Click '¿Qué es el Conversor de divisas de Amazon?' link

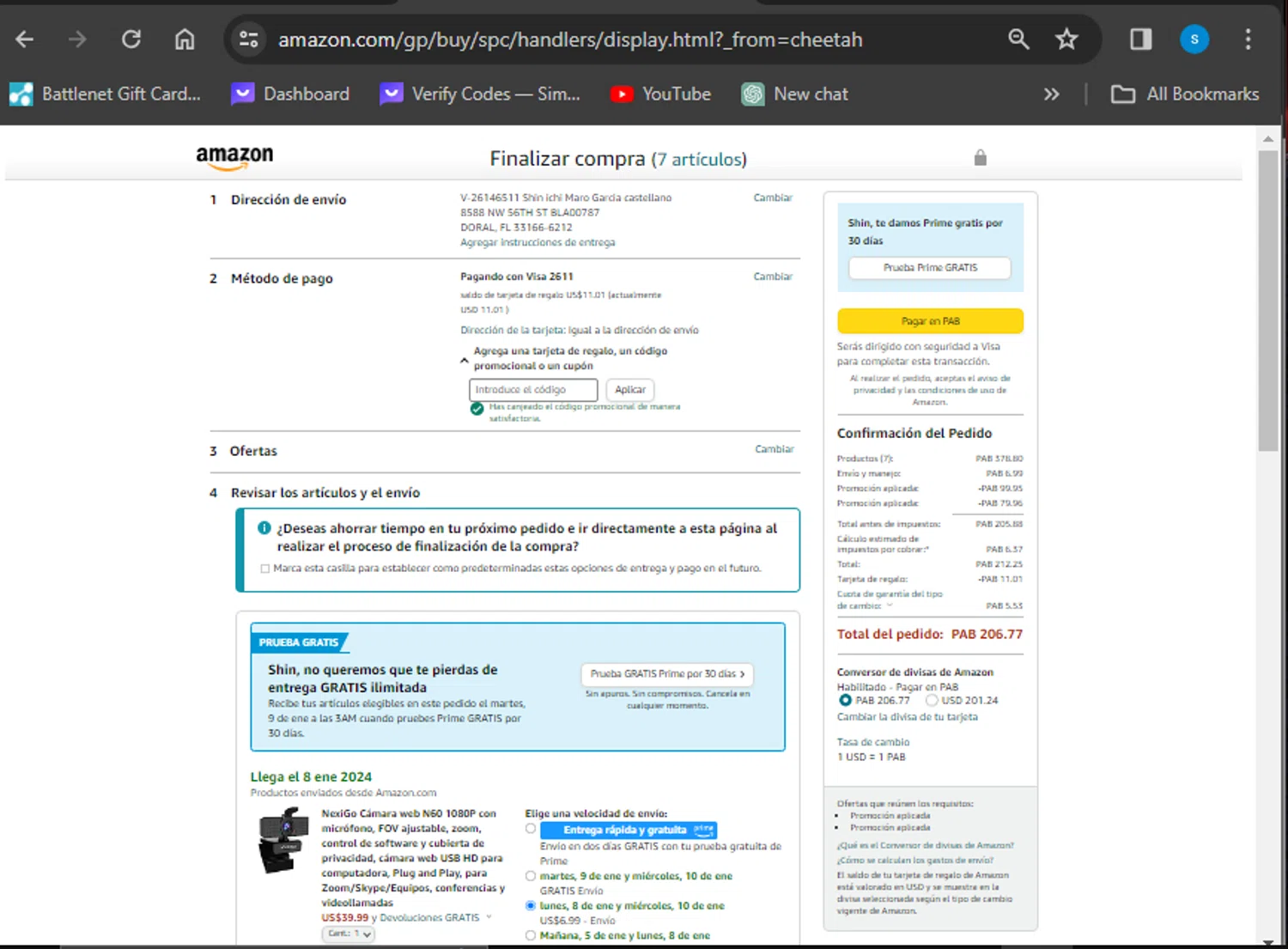coord(925,846)
